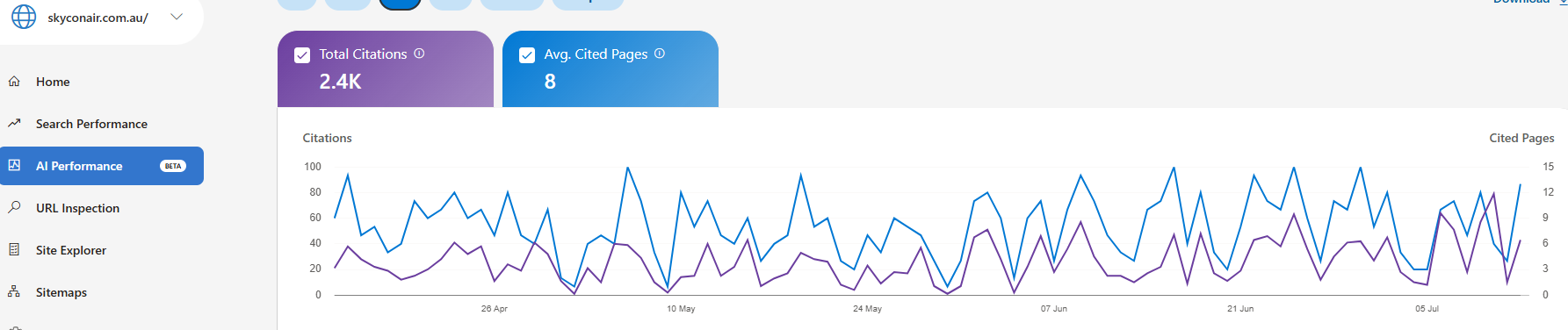Click the 05 Jul date label

click(1427, 309)
